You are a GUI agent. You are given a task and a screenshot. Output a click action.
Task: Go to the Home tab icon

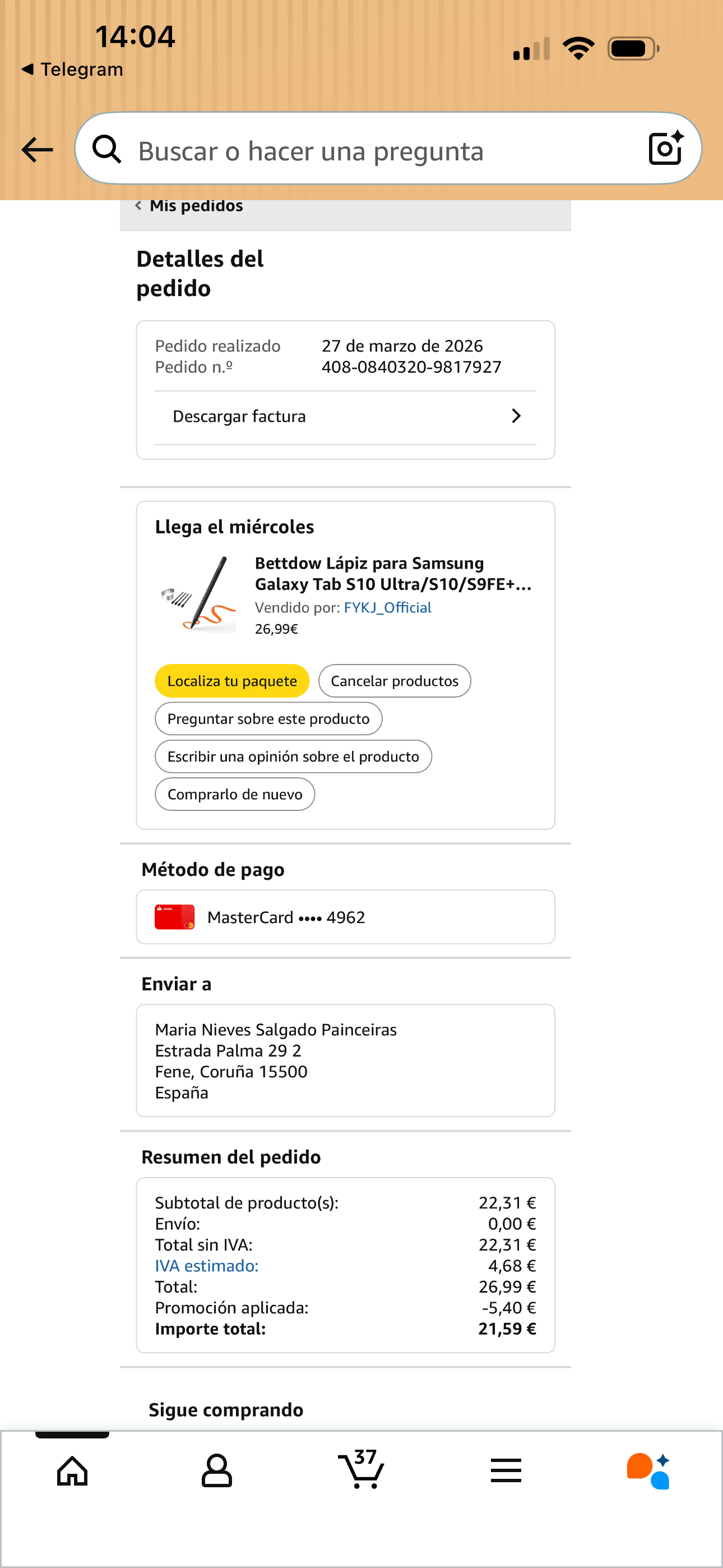click(72, 1471)
